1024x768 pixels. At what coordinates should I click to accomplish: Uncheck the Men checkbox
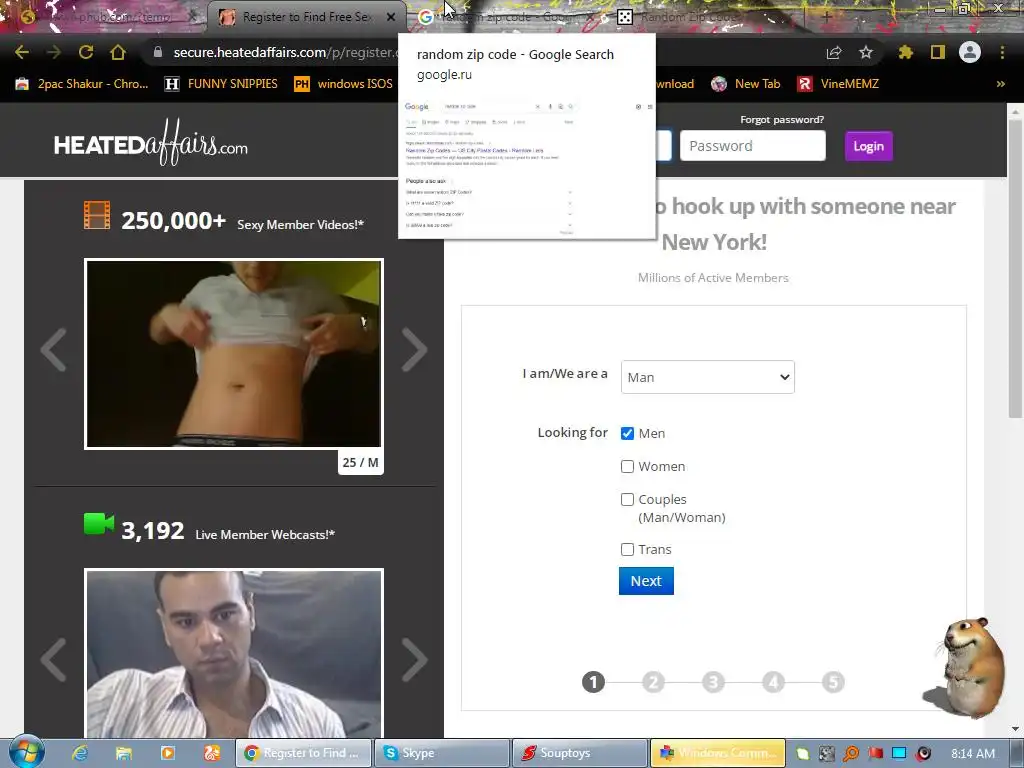coord(627,434)
